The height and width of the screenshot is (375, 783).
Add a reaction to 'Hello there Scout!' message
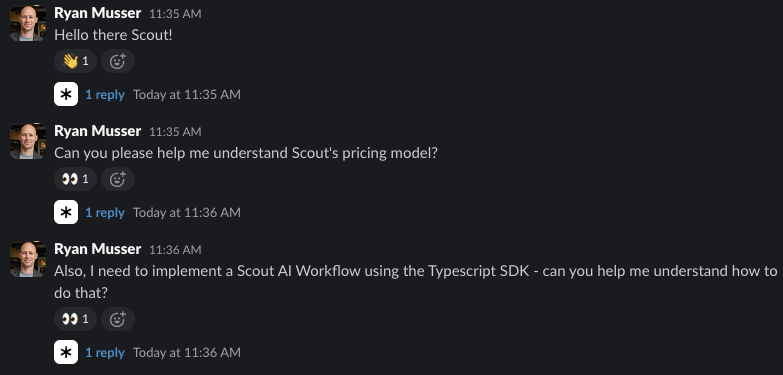[118, 61]
